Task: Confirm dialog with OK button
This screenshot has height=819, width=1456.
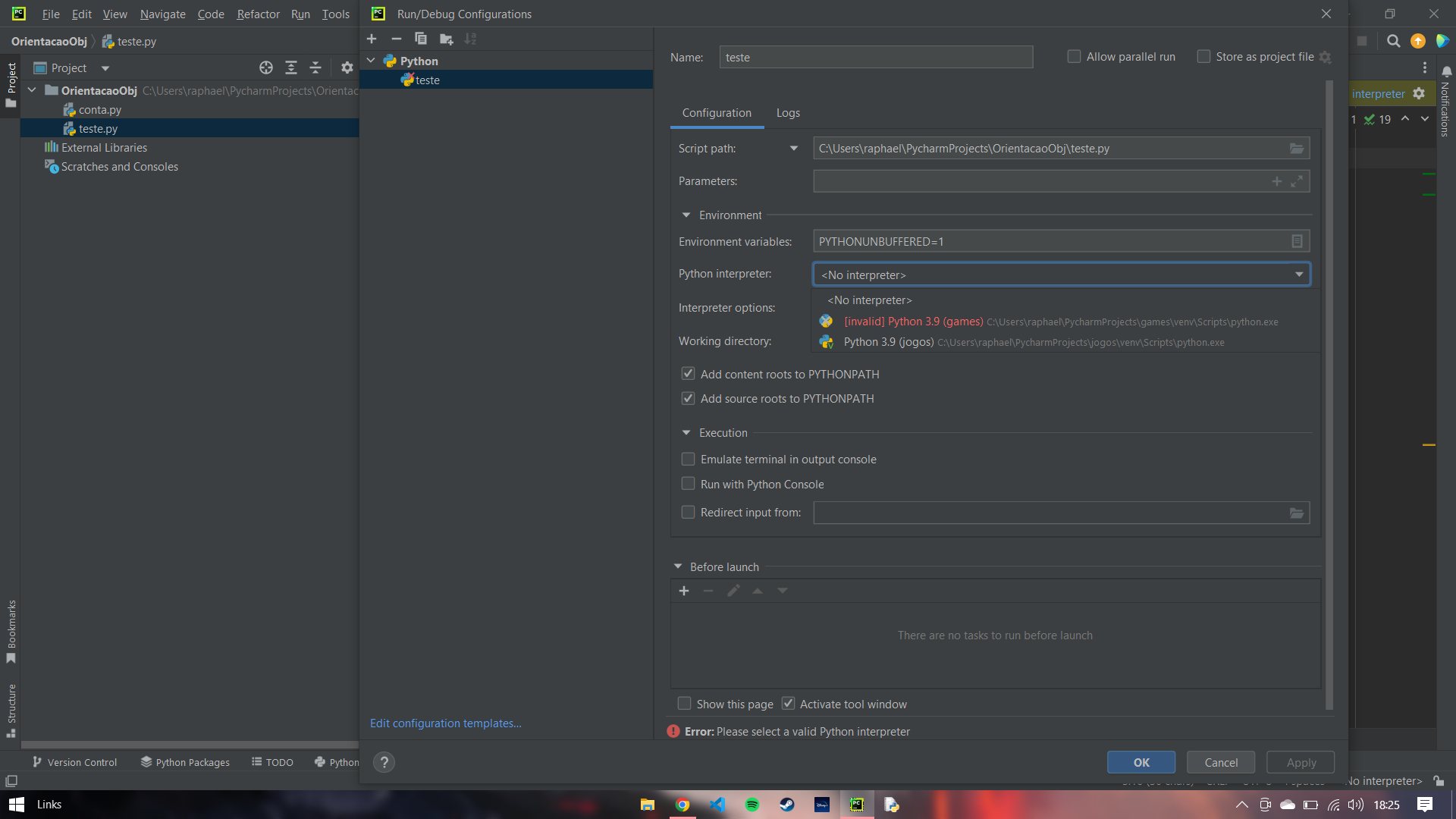Action: (1141, 762)
